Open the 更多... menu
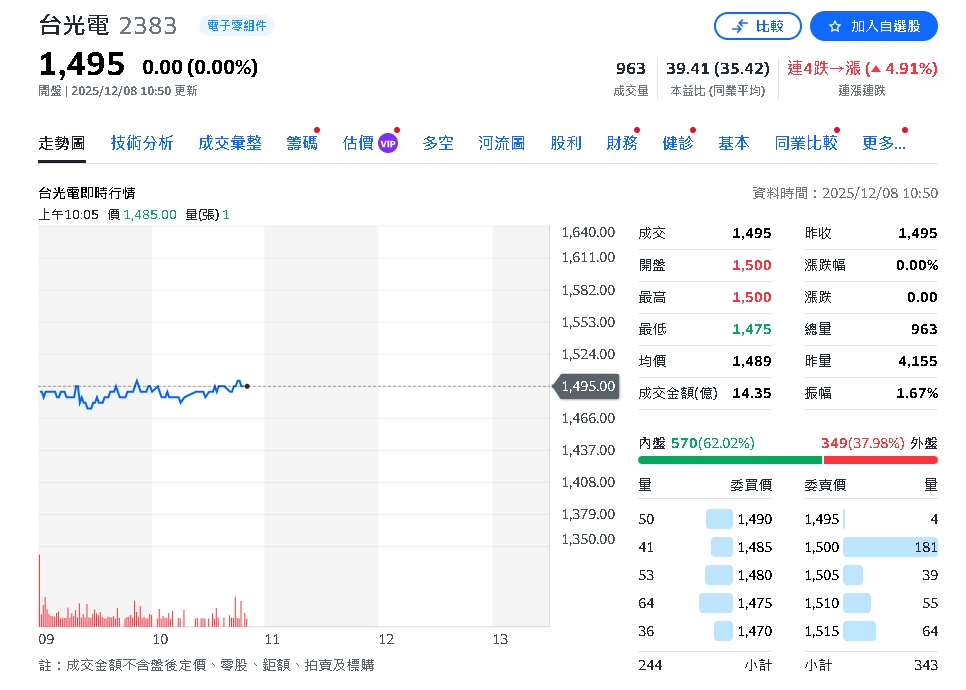This screenshot has width=966, height=690. click(883, 143)
